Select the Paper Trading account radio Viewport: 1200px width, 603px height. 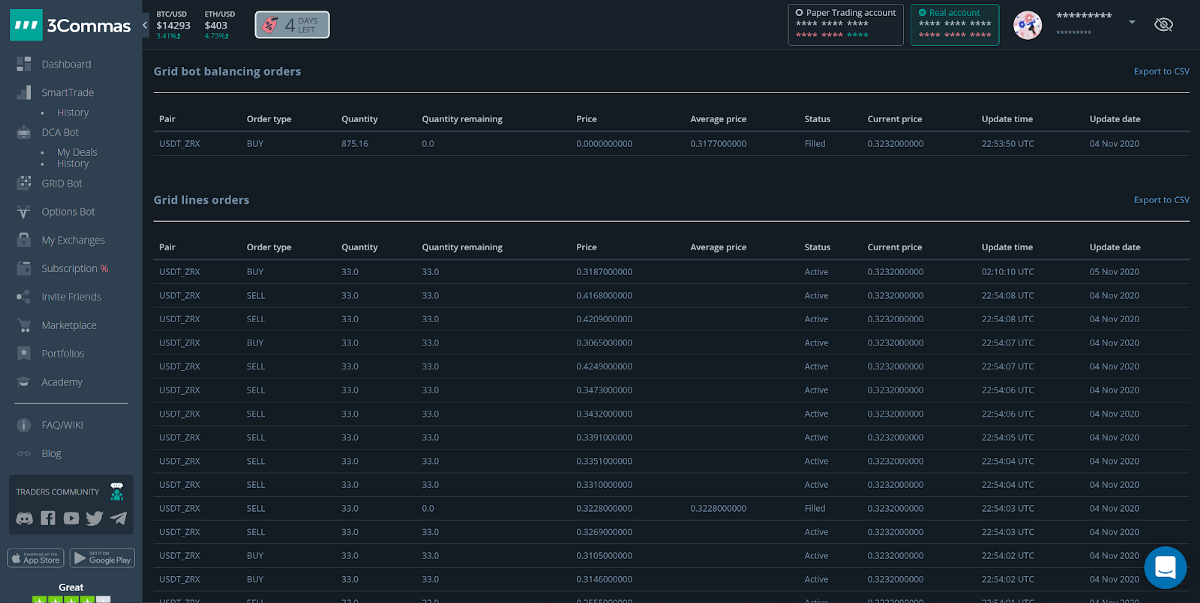pos(799,13)
